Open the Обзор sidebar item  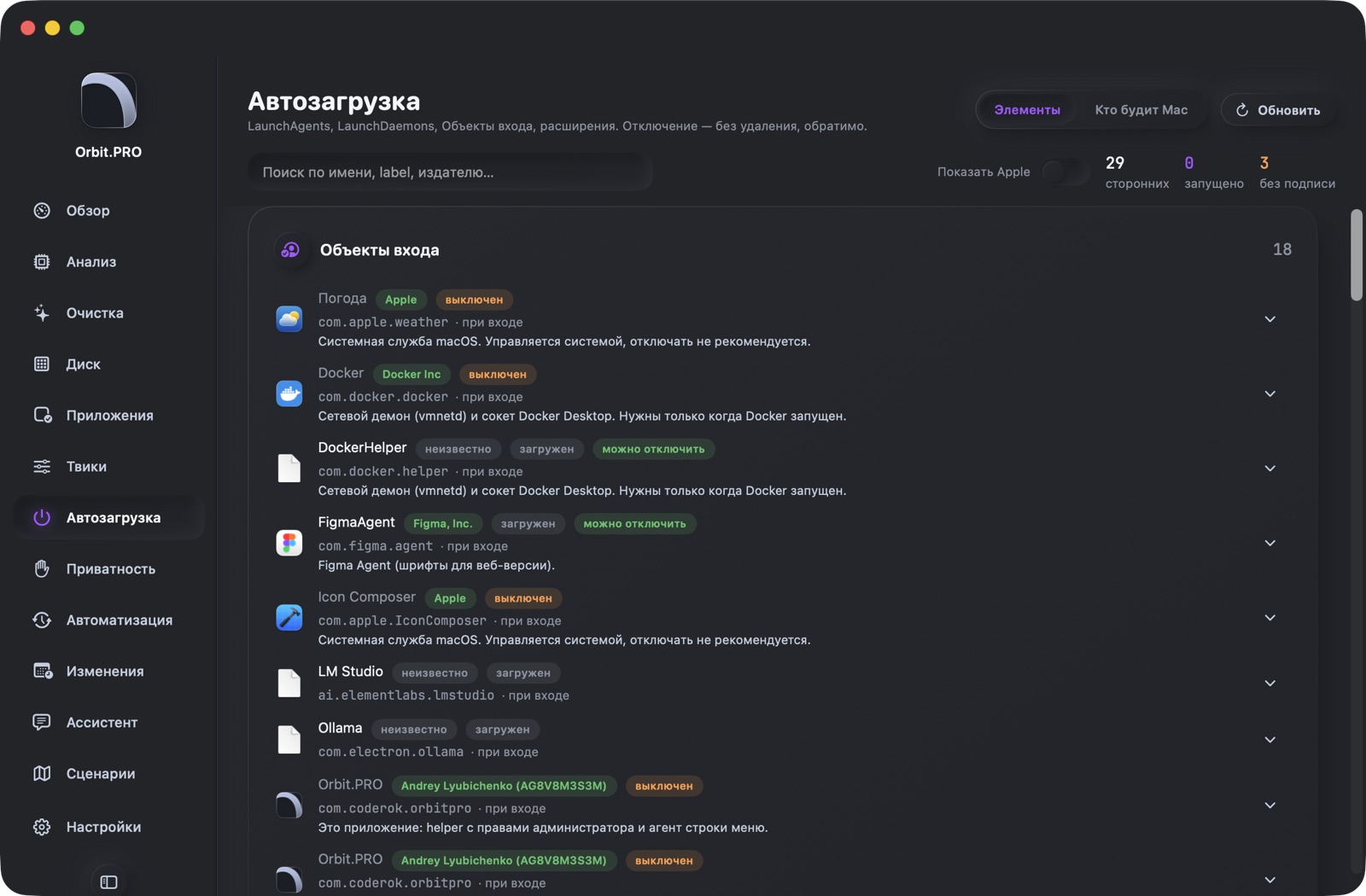pos(108,211)
